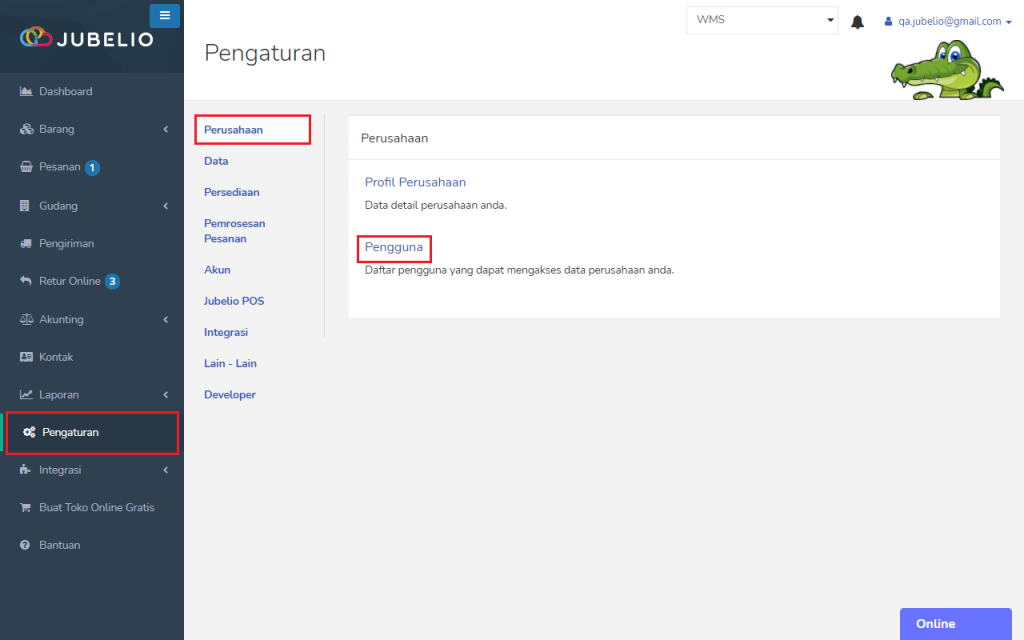Open the qa.jubelio@gmail.com account dropdown
1024x640 pixels.
[x=954, y=22]
